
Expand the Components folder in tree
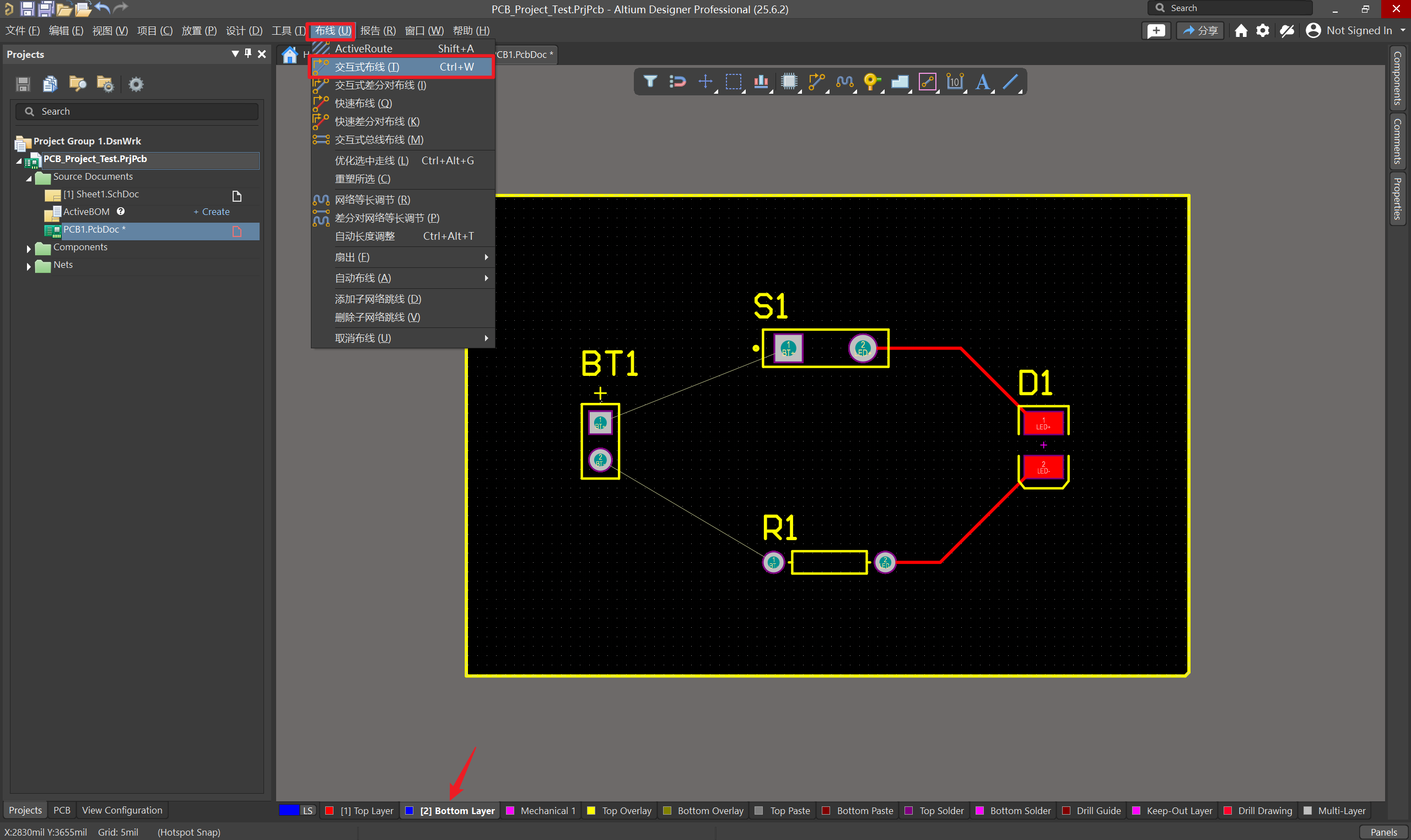(x=29, y=248)
